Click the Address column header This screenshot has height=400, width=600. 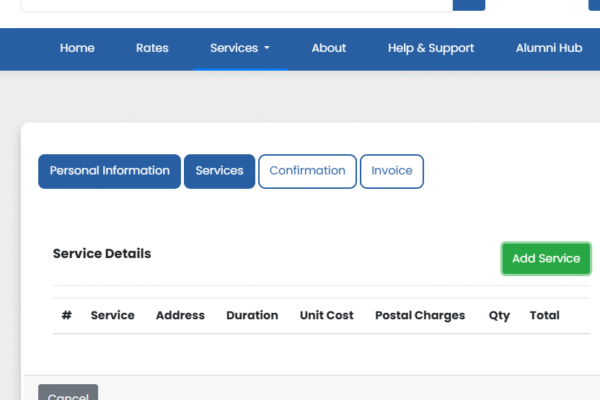[180, 315]
